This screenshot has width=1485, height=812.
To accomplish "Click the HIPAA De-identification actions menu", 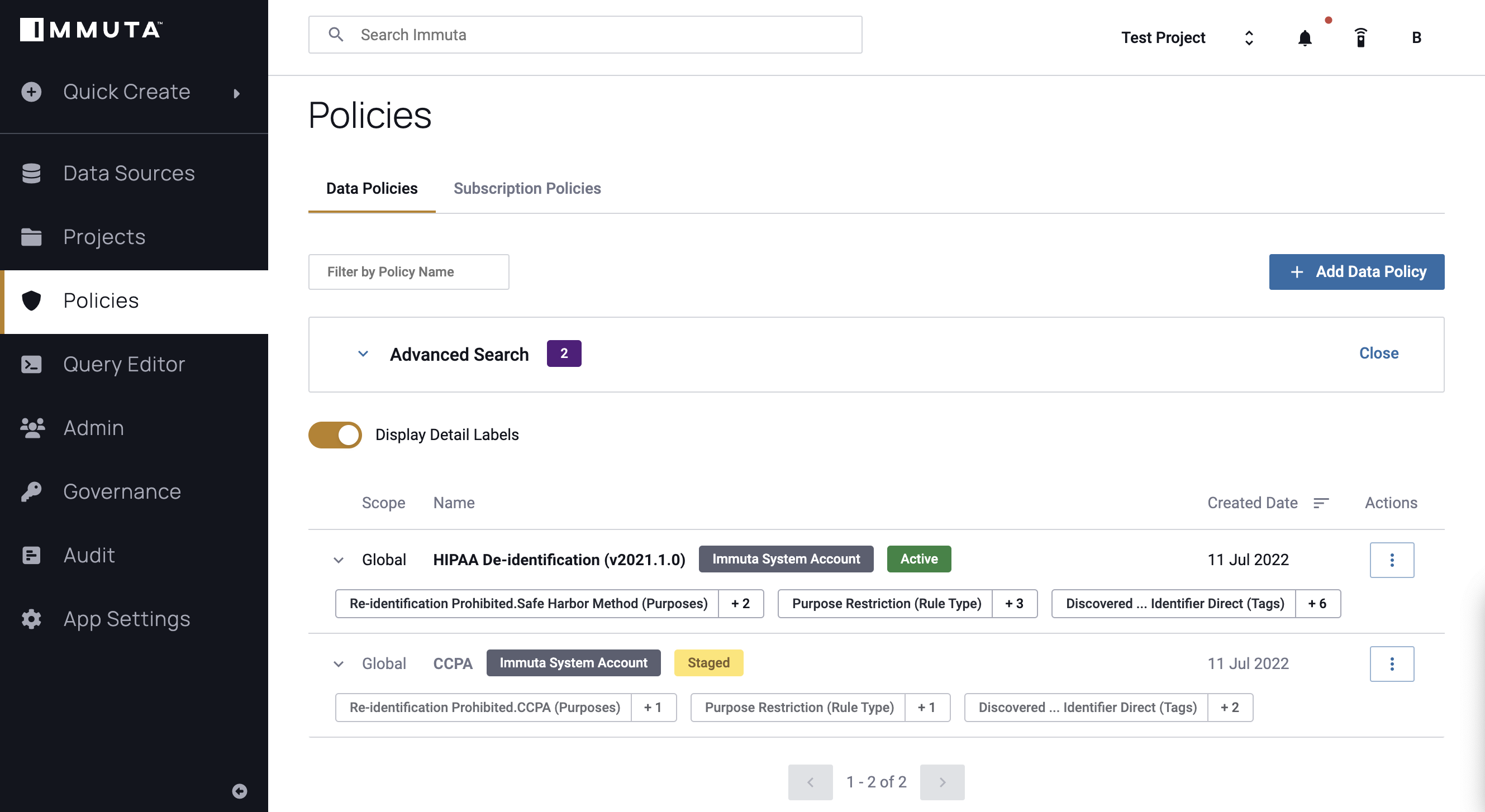I will point(1392,559).
